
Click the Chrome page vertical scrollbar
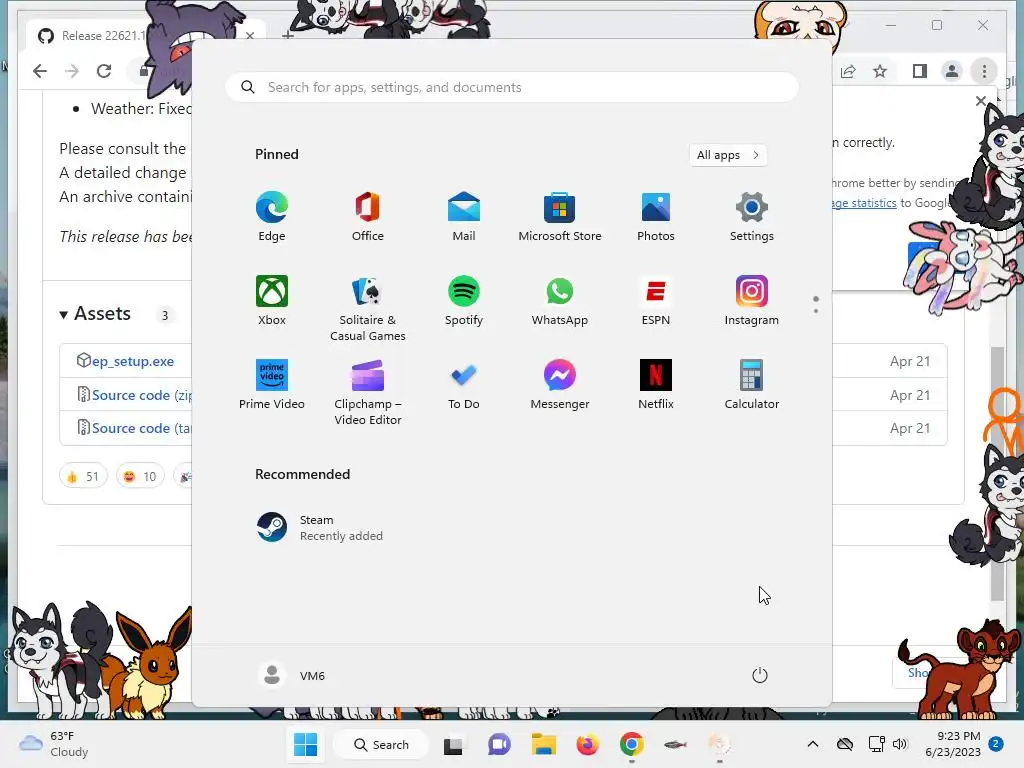click(997, 473)
